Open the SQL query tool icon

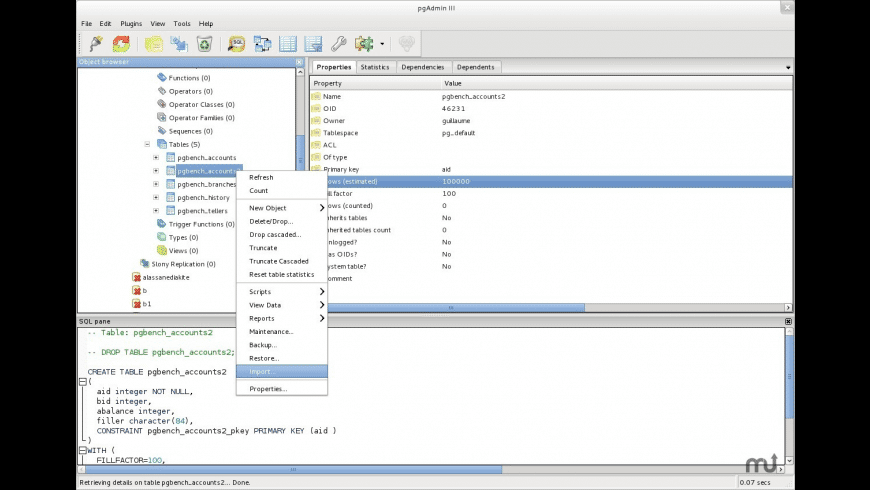(236, 44)
